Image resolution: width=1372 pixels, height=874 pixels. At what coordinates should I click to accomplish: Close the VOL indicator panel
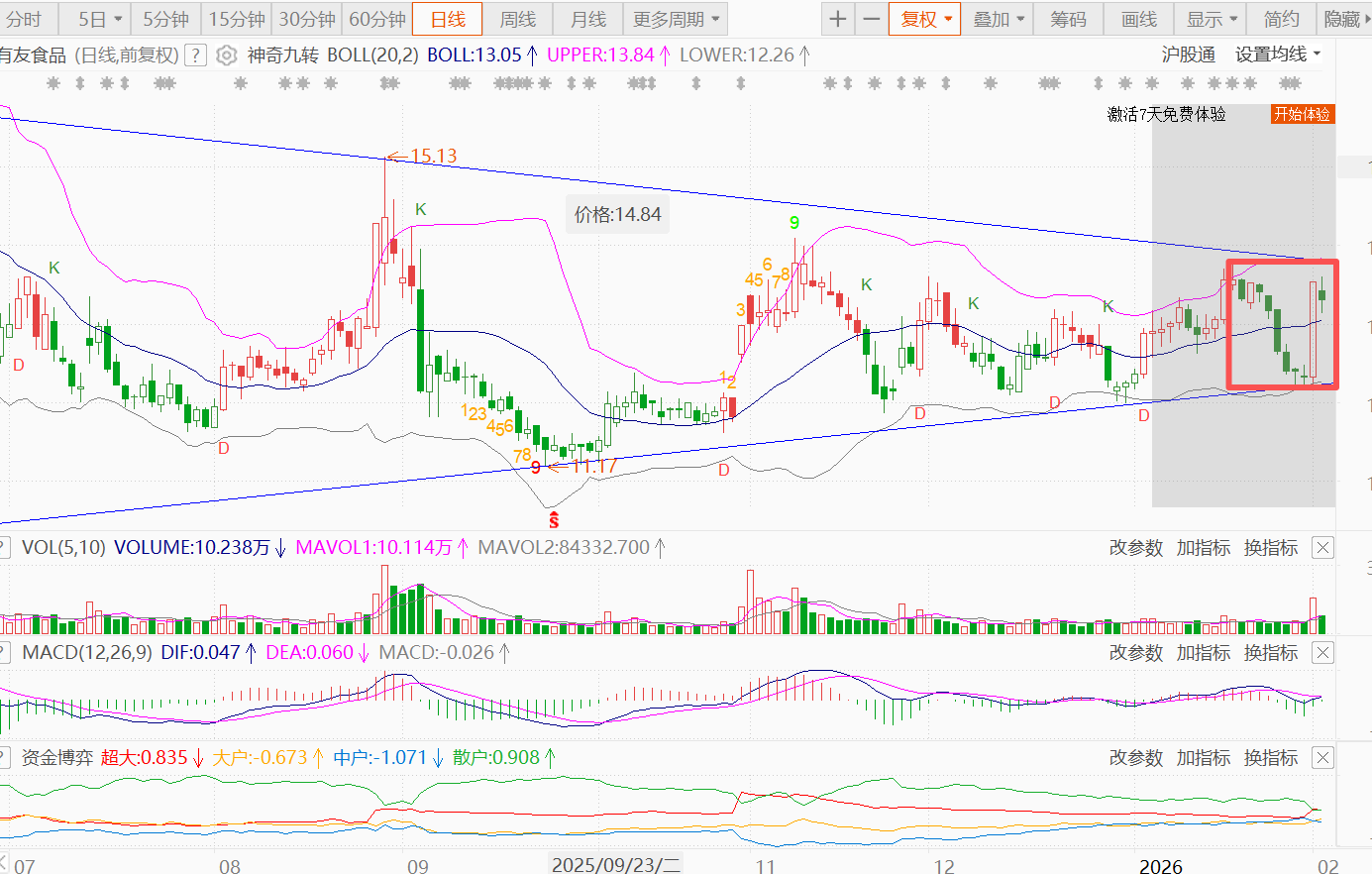tap(1322, 548)
